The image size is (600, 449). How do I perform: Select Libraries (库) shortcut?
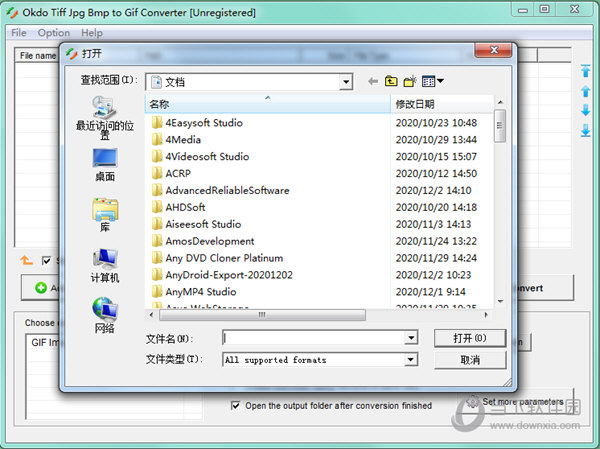click(105, 215)
